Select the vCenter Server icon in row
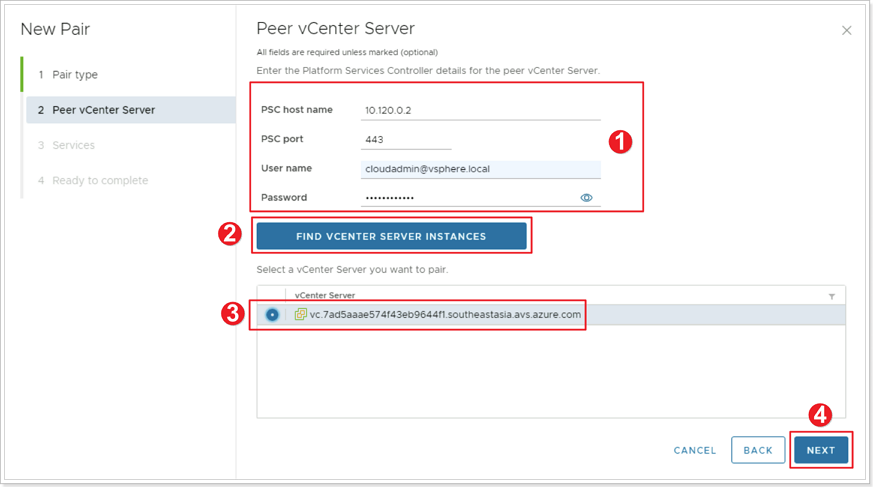This screenshot has height=487, width=873. 301,314
